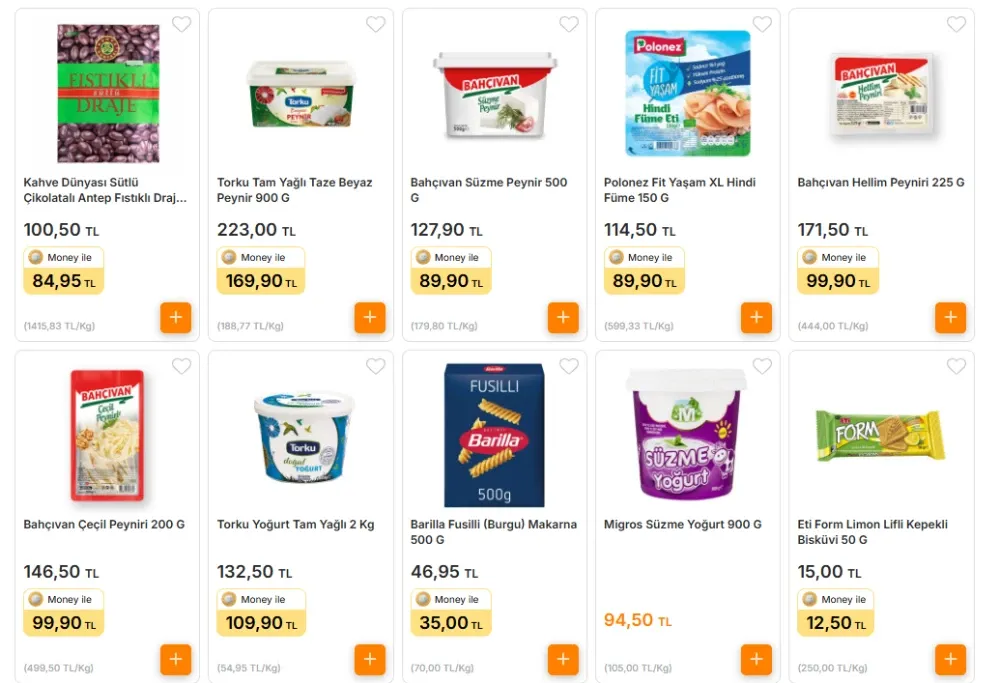Add Bahçıvan Süzme Peynir to cart

click(563, 318)
